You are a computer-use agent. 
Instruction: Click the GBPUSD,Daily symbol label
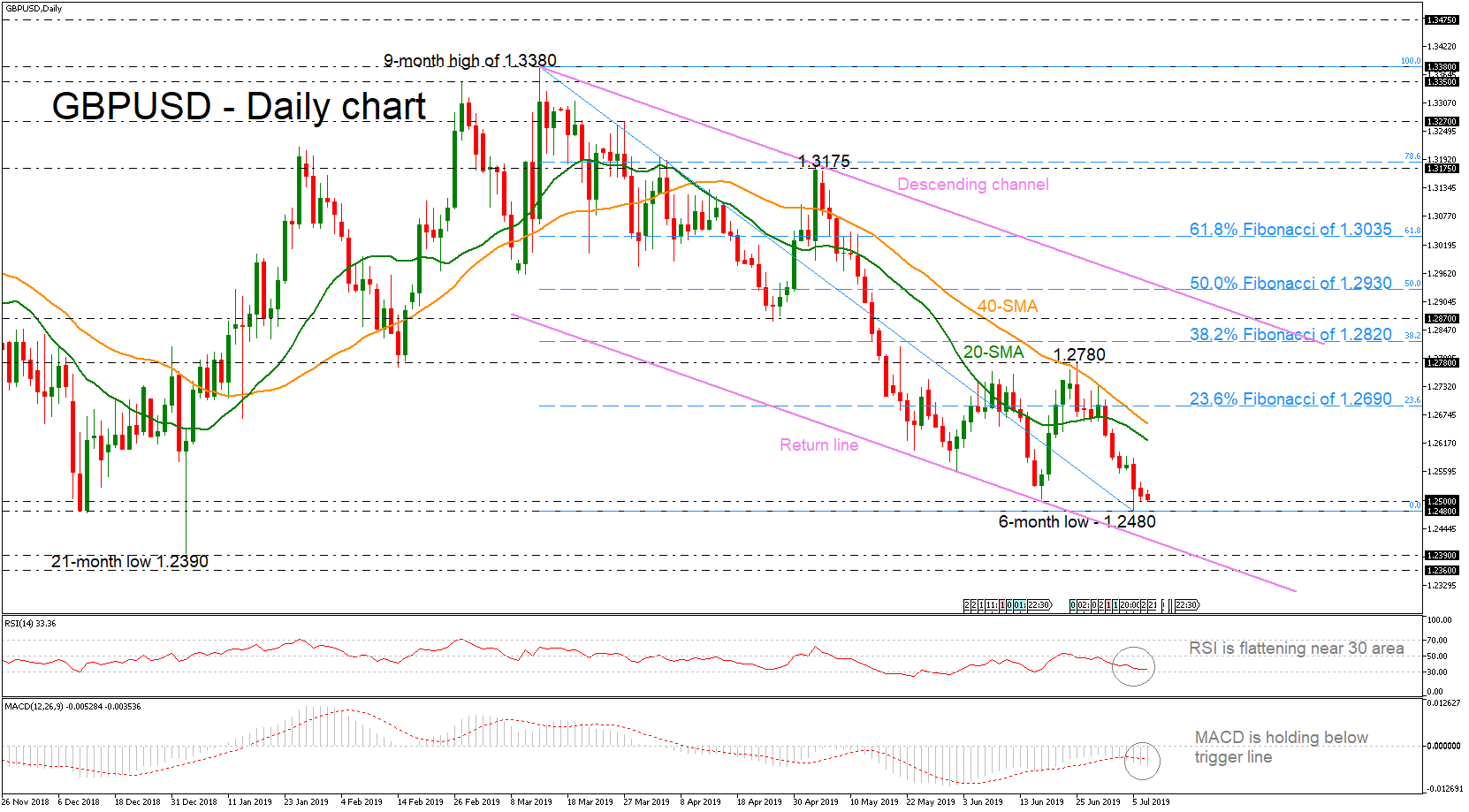coord(34,9)
